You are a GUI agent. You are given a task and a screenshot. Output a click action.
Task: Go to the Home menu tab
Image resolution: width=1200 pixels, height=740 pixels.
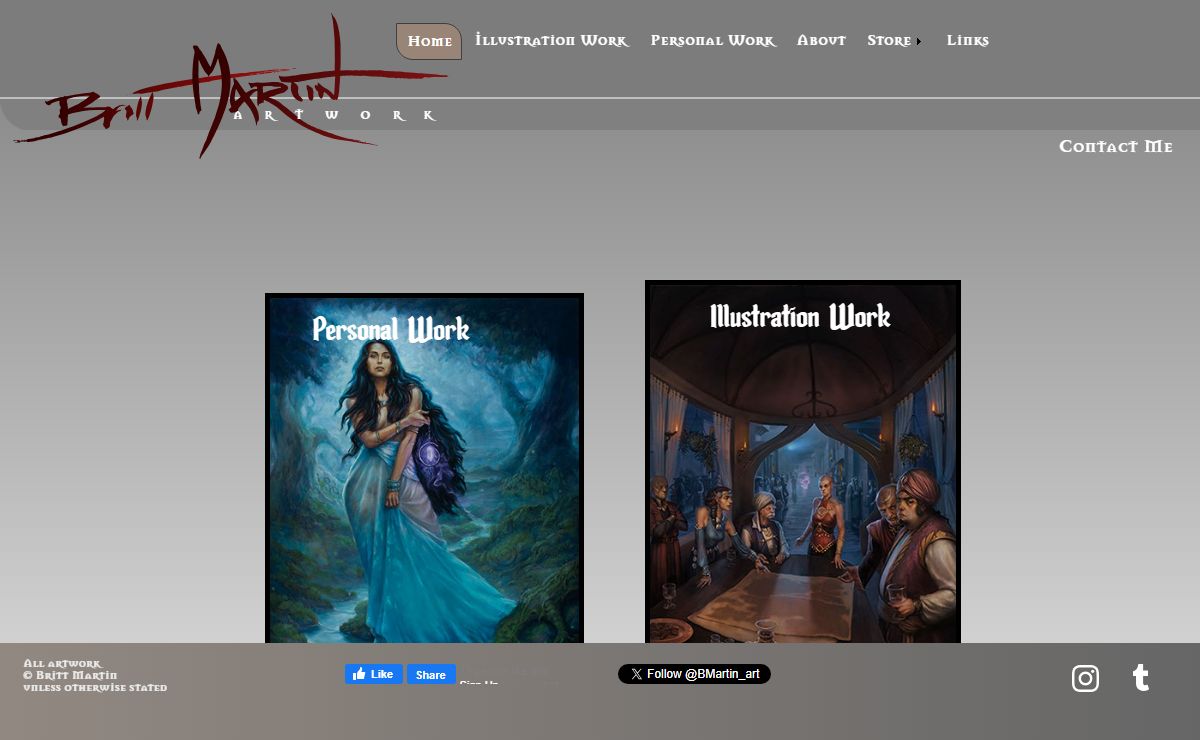pyautogui.click(x=429, y=41)
